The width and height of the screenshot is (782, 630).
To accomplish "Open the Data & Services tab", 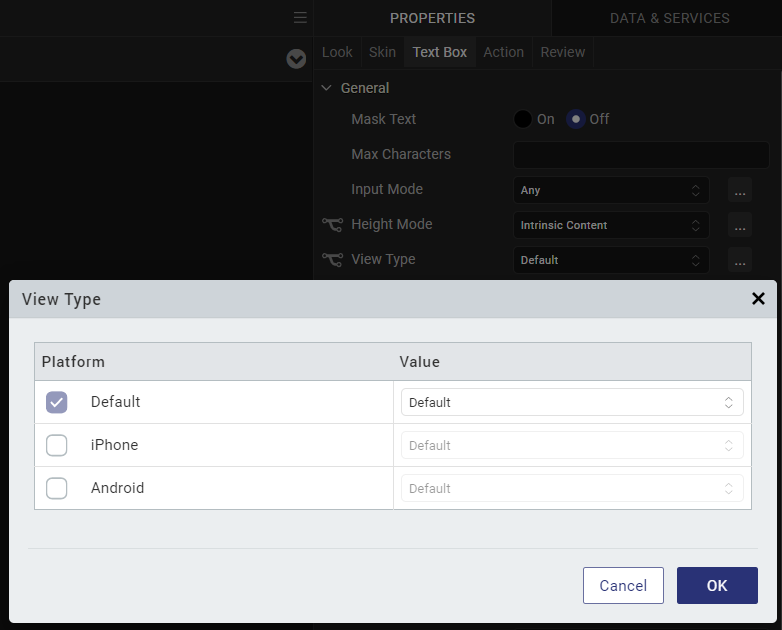I will coord(669,18).
